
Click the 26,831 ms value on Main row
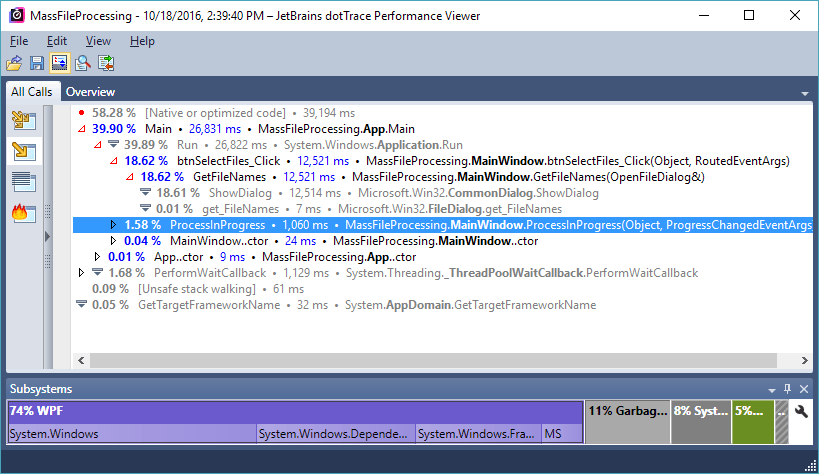(x=215, y=129)
